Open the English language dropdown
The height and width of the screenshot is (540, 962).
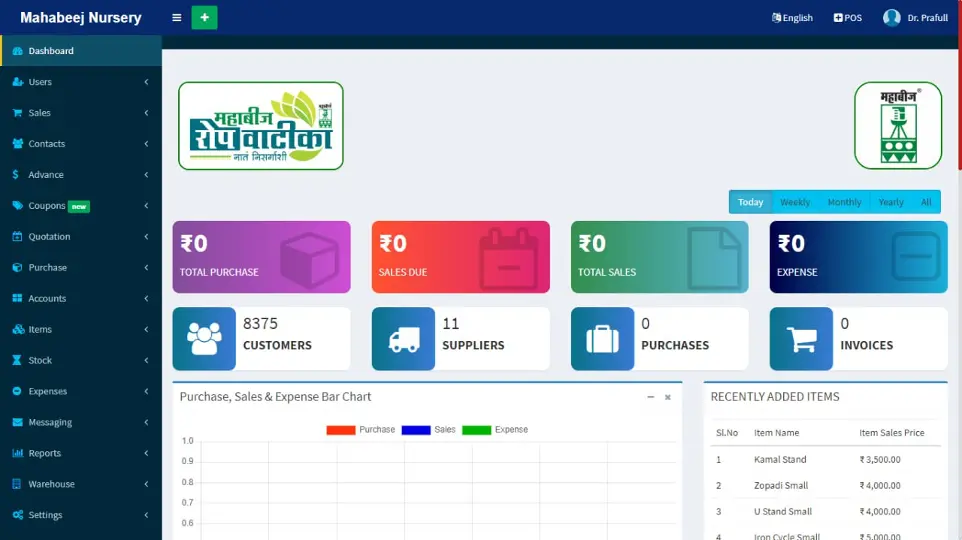click(792, 18)
